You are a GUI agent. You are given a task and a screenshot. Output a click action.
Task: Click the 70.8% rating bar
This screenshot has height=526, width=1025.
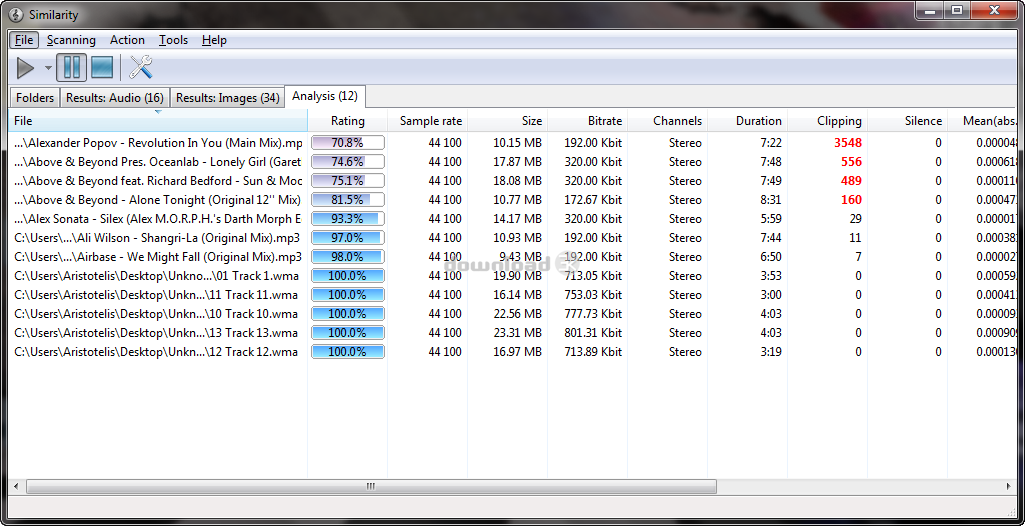click(x=348, y=142)
